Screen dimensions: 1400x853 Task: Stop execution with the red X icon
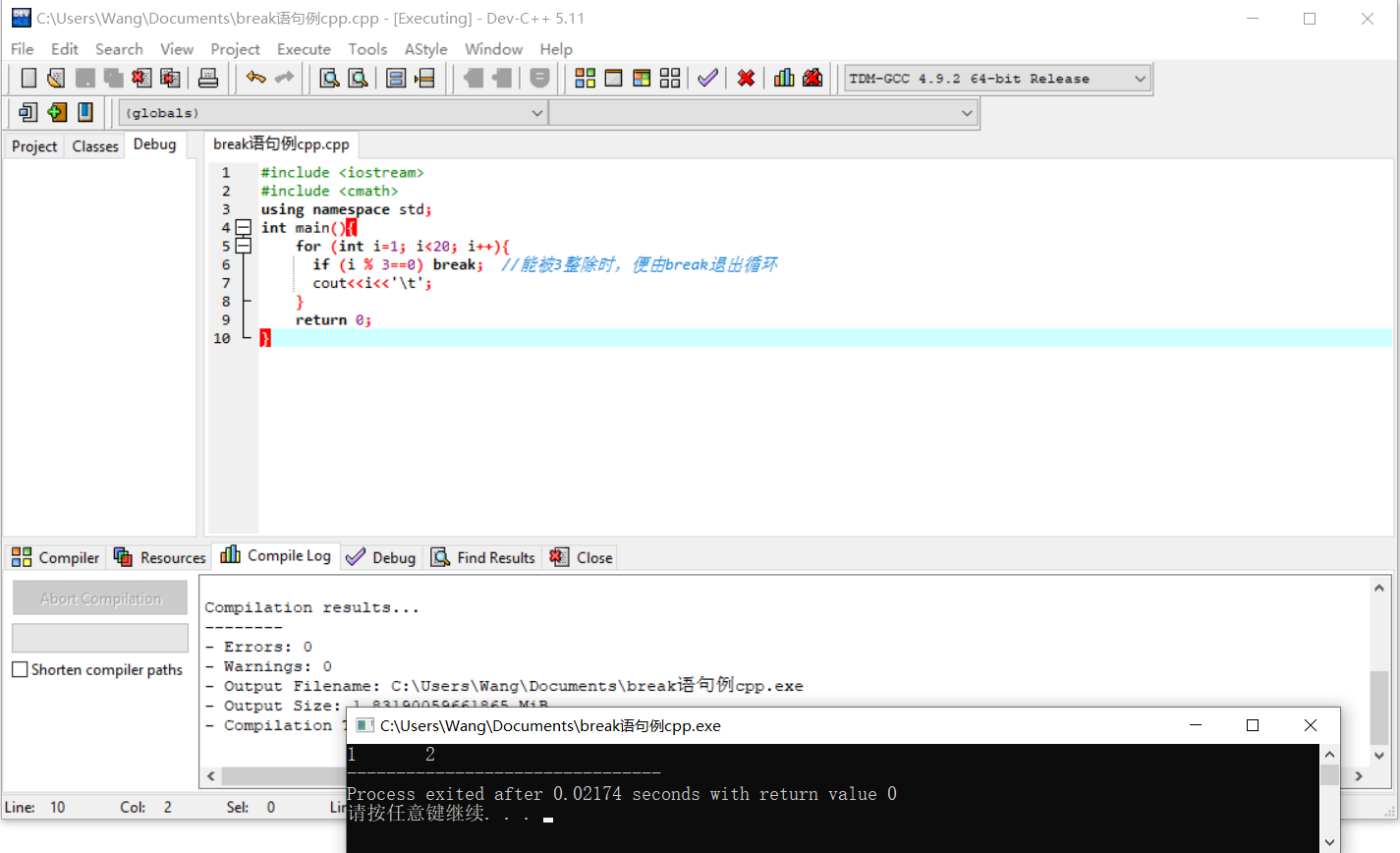pyautogui.click(x=746, y=78)
